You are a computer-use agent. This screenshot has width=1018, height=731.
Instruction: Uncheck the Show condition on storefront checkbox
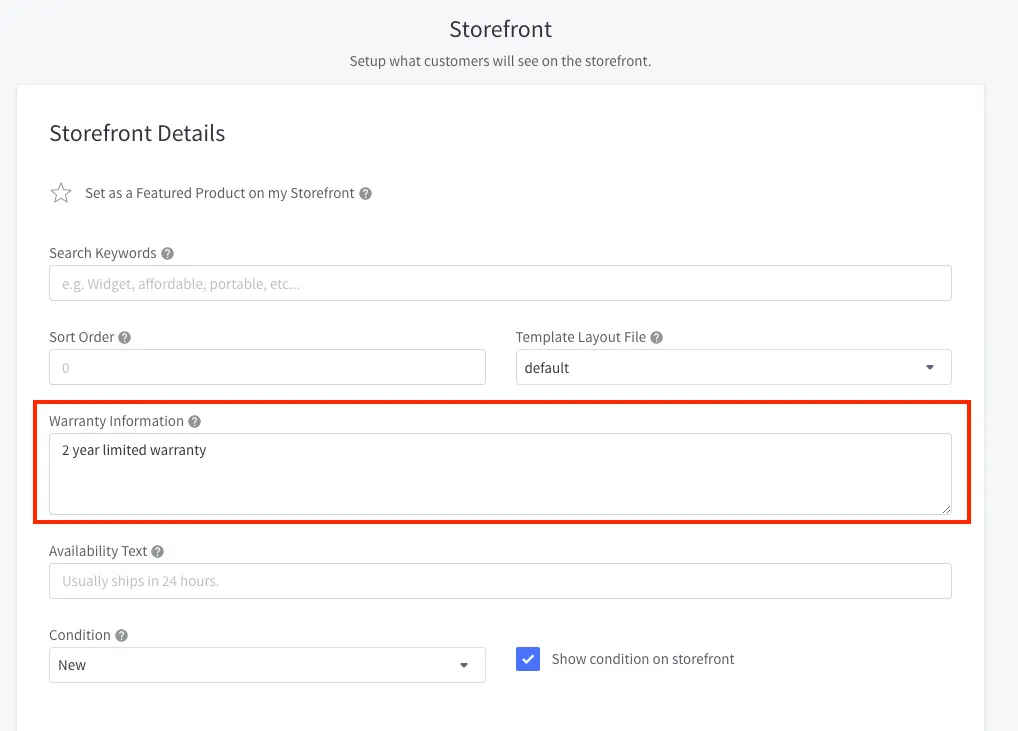[x=528, y=659]
